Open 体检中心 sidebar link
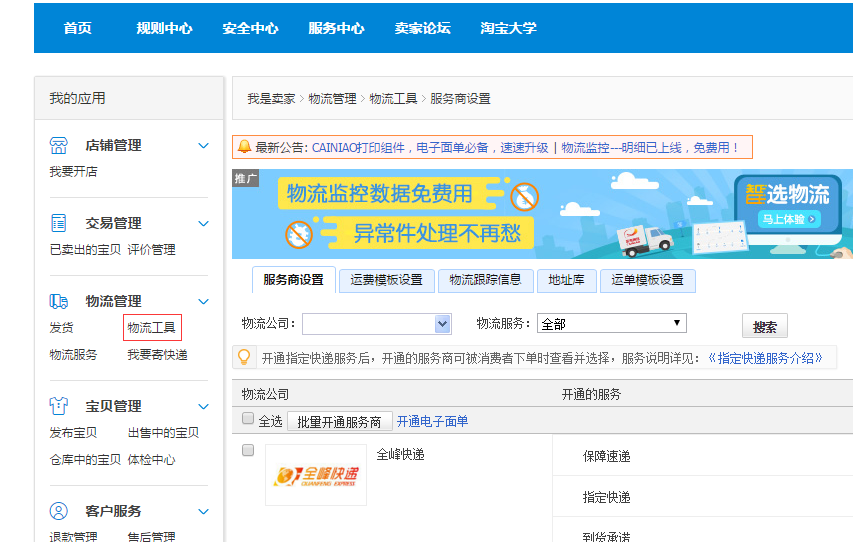The width and height of the screenshot is (853, 542). pos(152,460)
